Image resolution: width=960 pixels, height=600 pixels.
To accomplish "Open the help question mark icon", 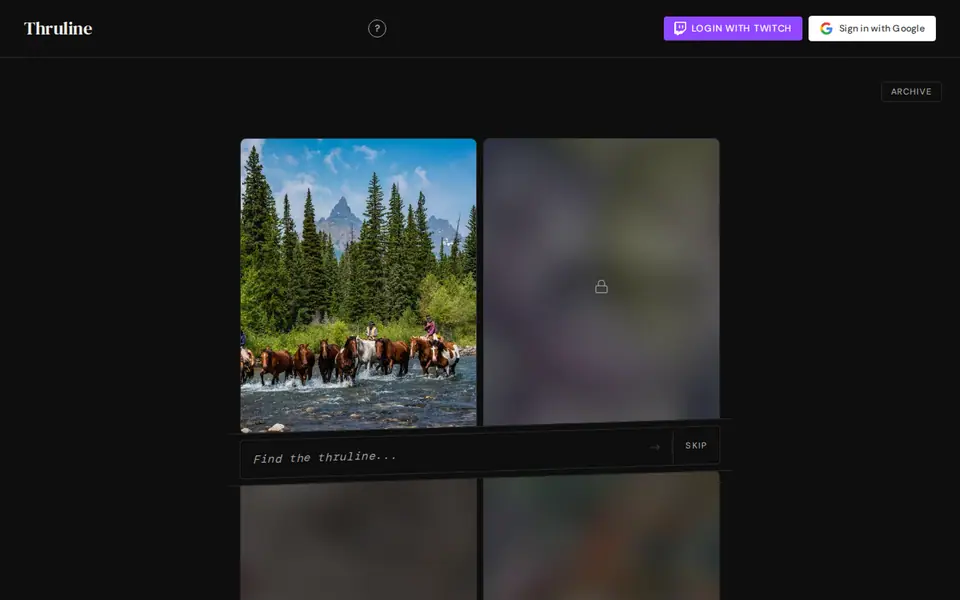I will point(377,29).
